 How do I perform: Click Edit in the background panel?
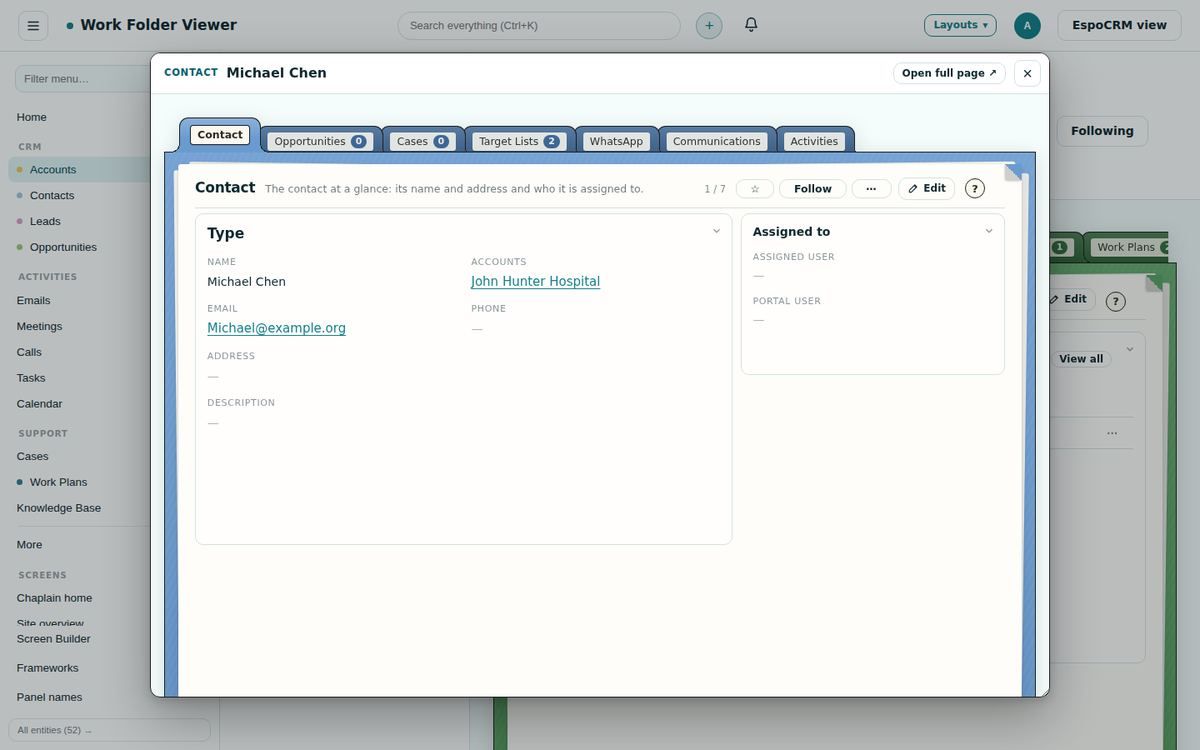point(1069,299)
